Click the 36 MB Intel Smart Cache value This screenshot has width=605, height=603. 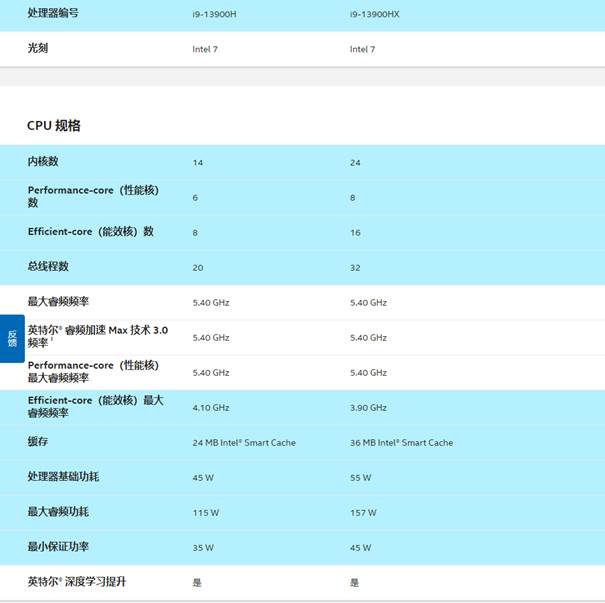coord(401,442)
